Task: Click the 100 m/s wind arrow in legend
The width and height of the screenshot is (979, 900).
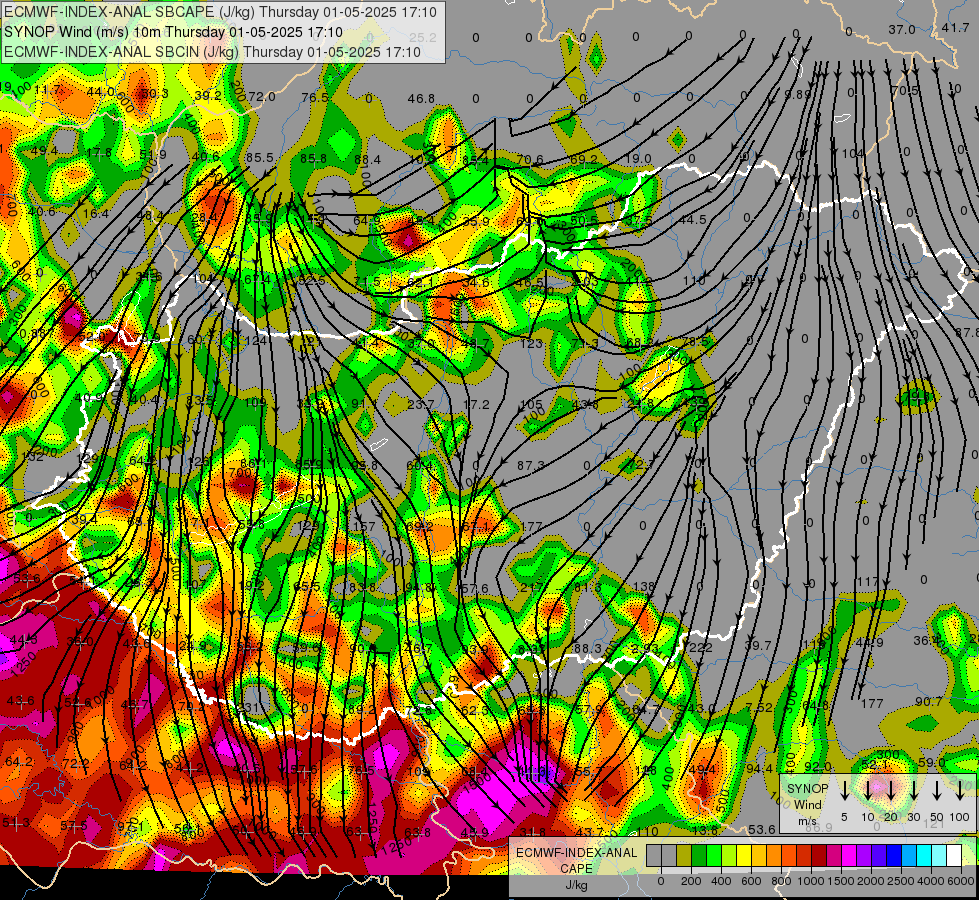Action: click(x=960, y=791)
